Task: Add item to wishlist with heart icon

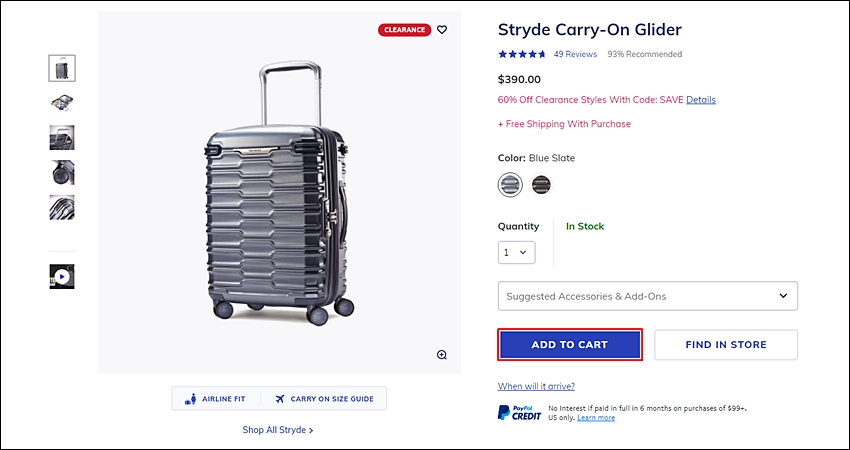Action: click(442, 30)
